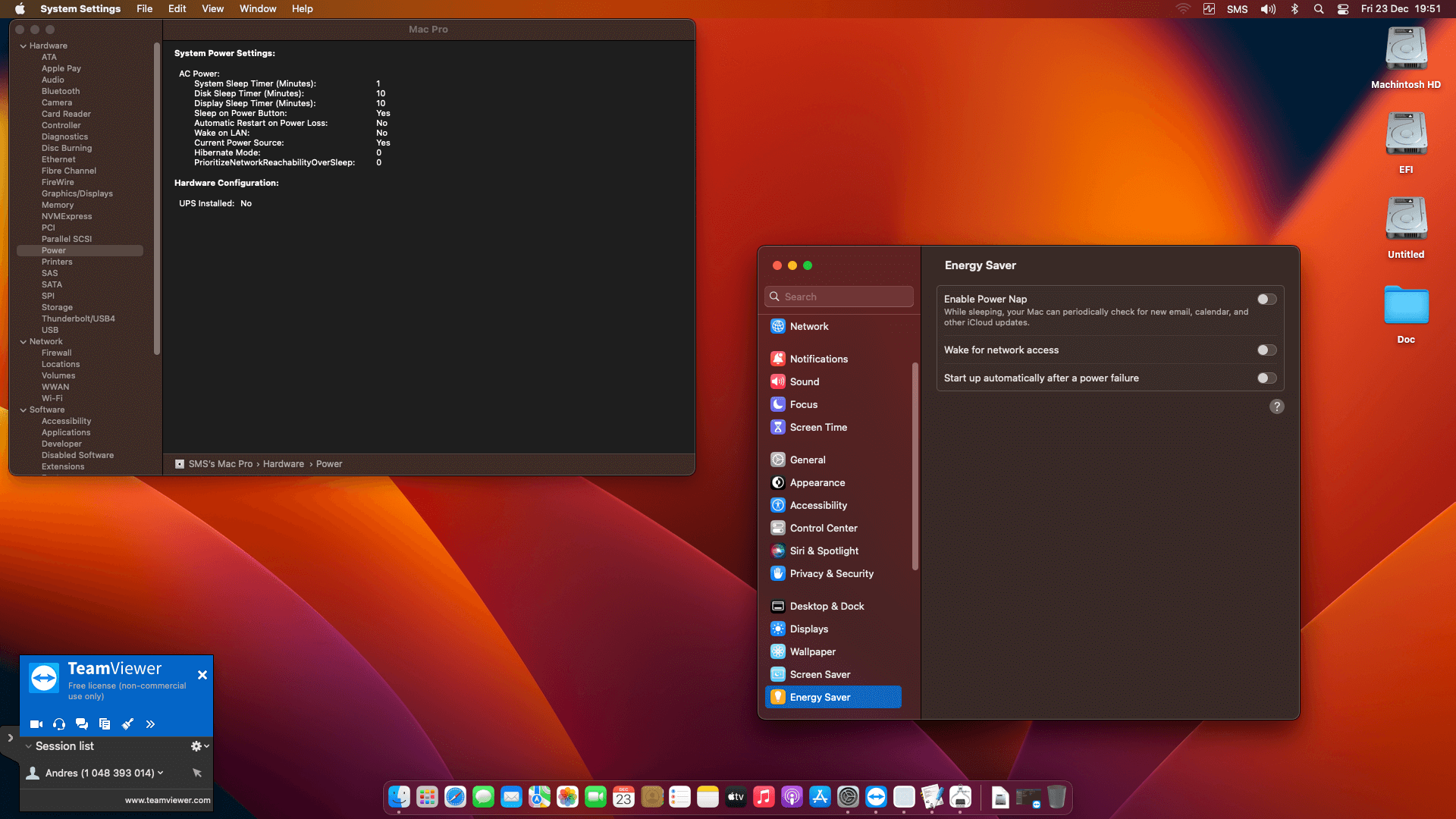This screenshot has height=819, width=1456.
Task: Open TeamViewer headset audio options
Action: [59, 724]
